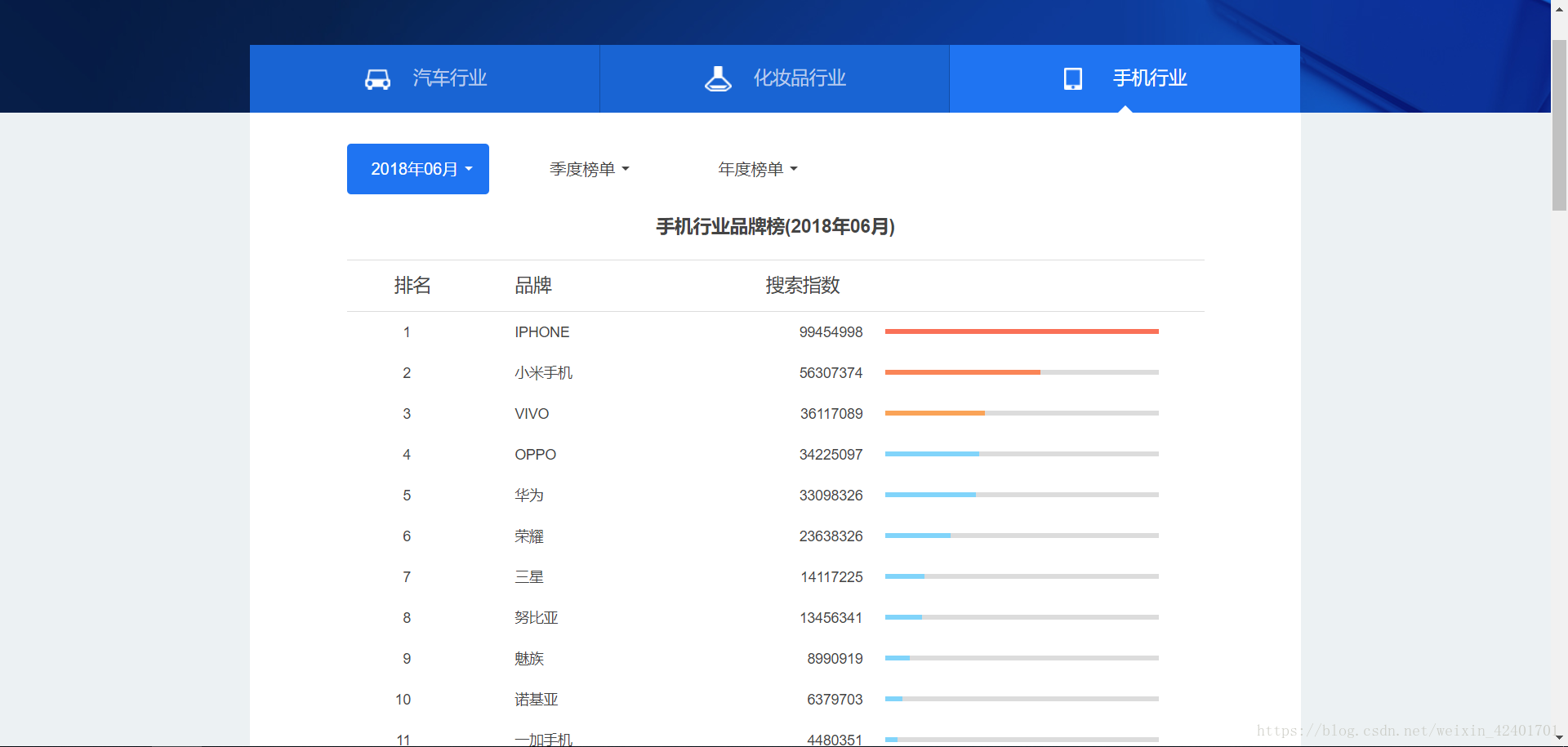This screenshot has height=747, width=1568.
Task: Click the rank number 10
Action: coord(403,700)
